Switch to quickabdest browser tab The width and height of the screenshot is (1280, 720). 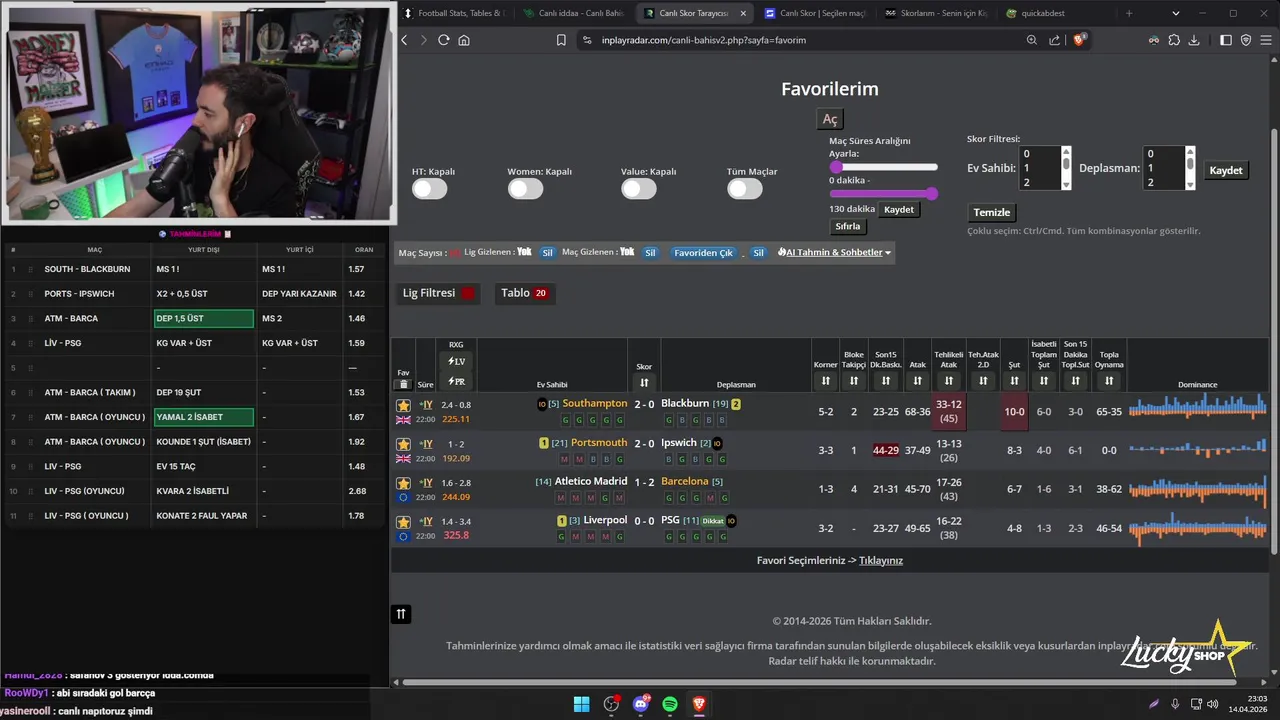point(1055,13)
